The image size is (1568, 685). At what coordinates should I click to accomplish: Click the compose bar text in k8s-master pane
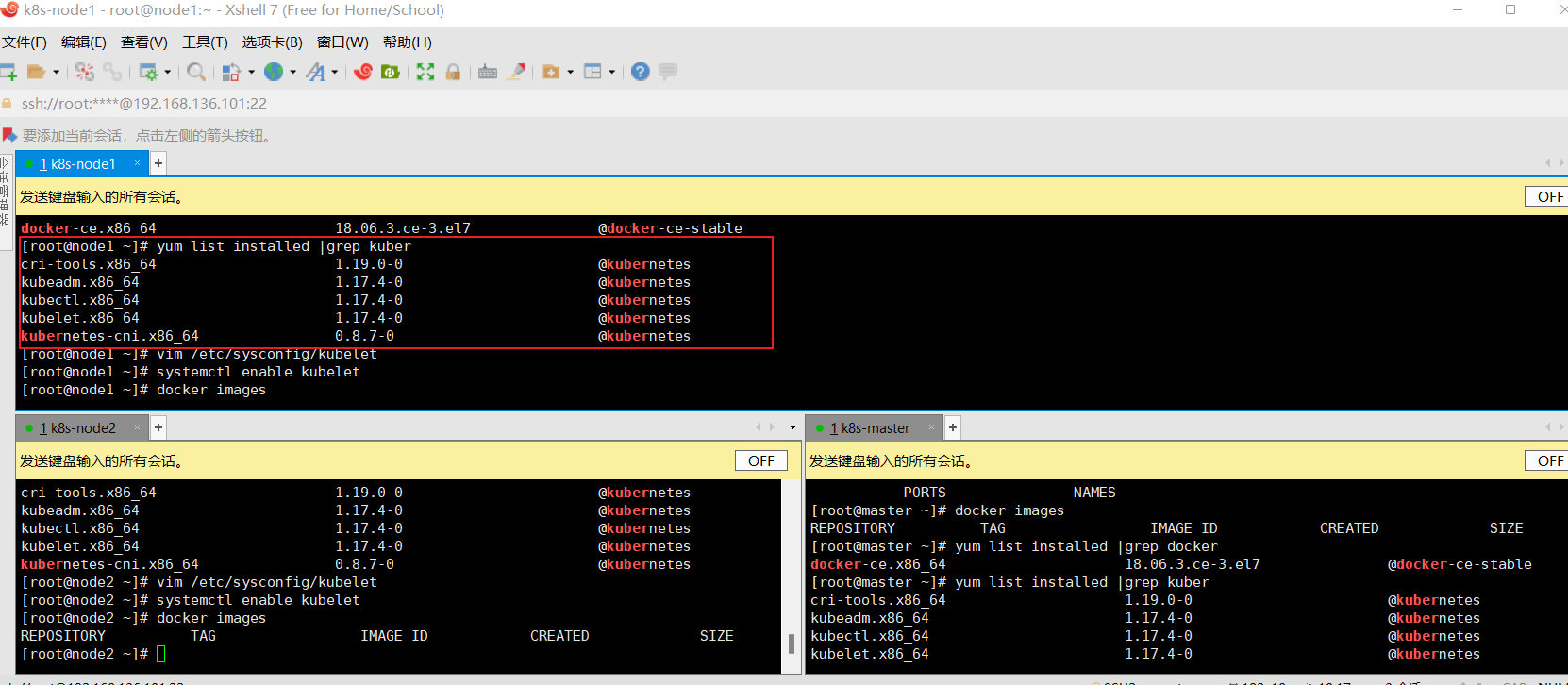point(892,460)
